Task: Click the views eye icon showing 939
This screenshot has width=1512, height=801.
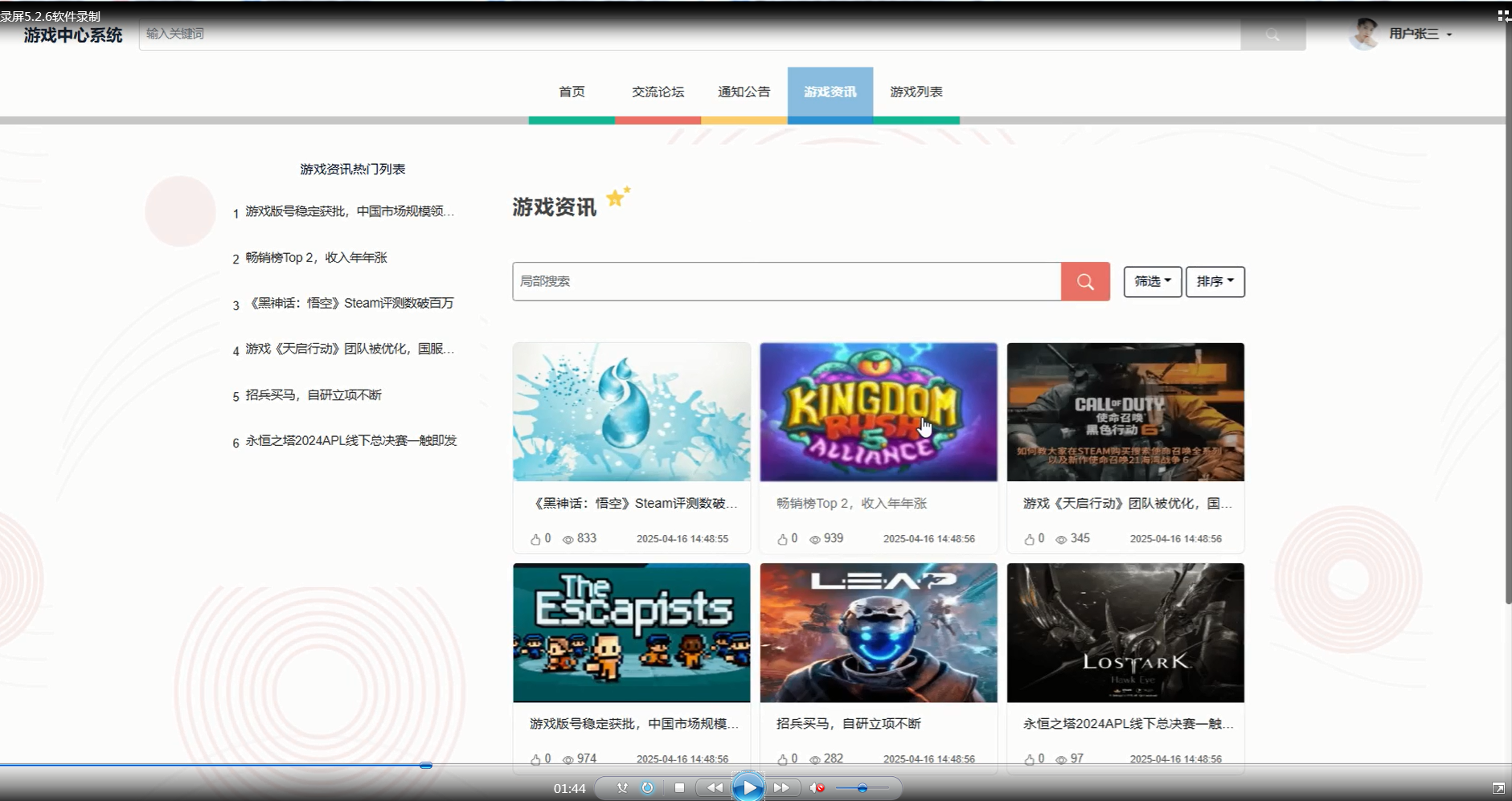Action: [815, 540]
